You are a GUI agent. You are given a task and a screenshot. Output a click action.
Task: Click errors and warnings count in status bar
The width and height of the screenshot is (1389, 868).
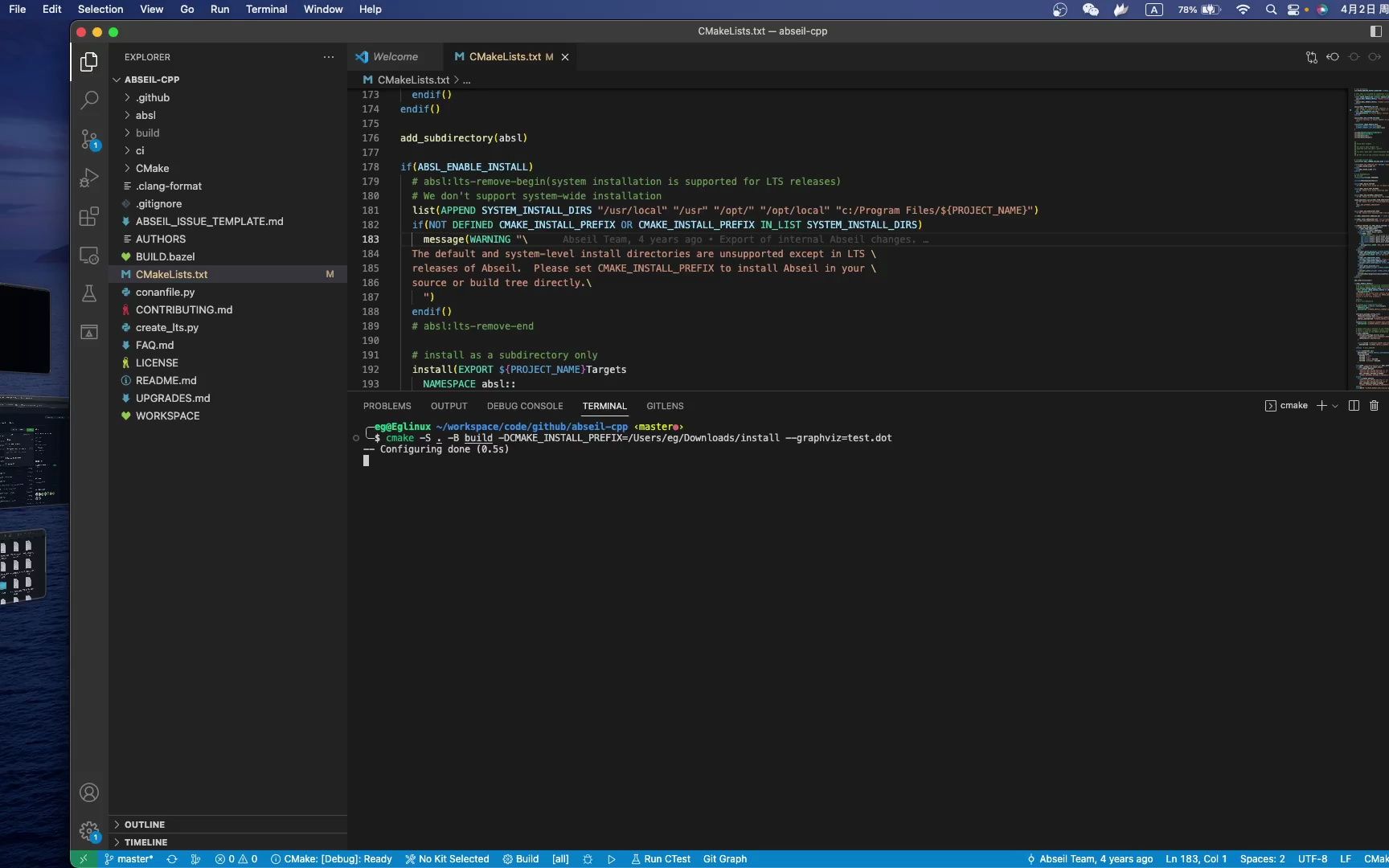pos(236,859)
